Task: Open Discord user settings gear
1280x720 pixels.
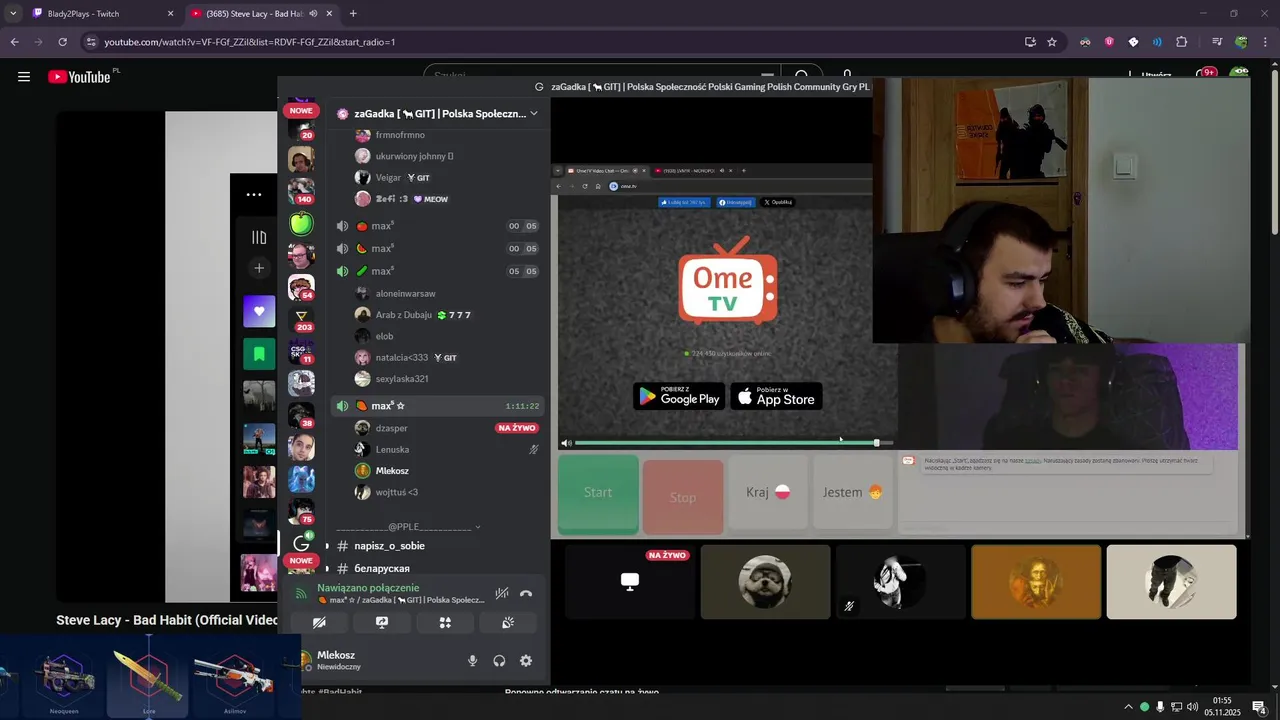Action: [x=526, y=661]
